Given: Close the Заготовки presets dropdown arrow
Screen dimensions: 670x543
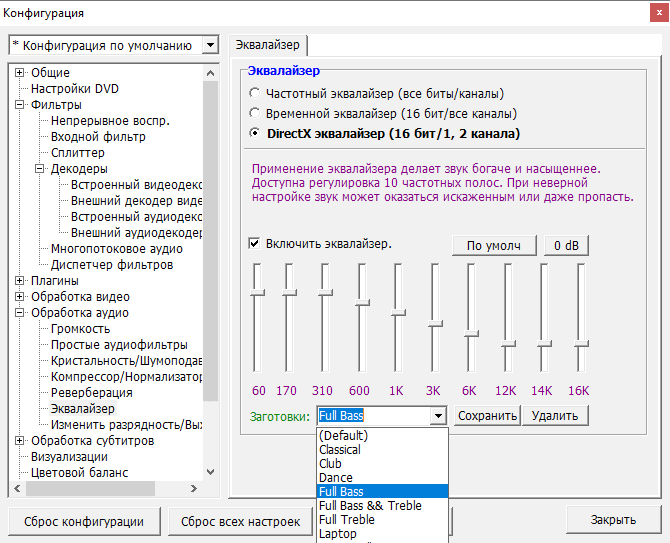Looking at the screenshot, I should pyautogui.click(x=438, y=416).
